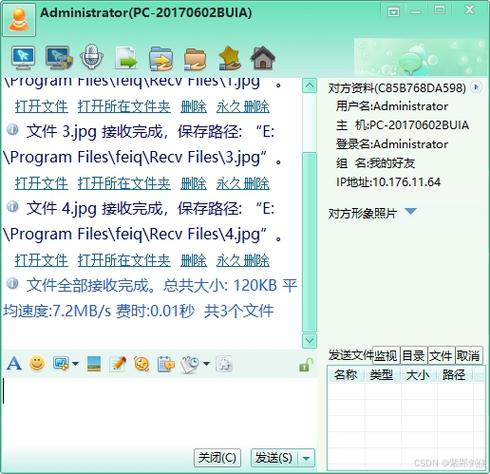Click 打开所在文件夹 under the 3.jpg message

(124, 183)
